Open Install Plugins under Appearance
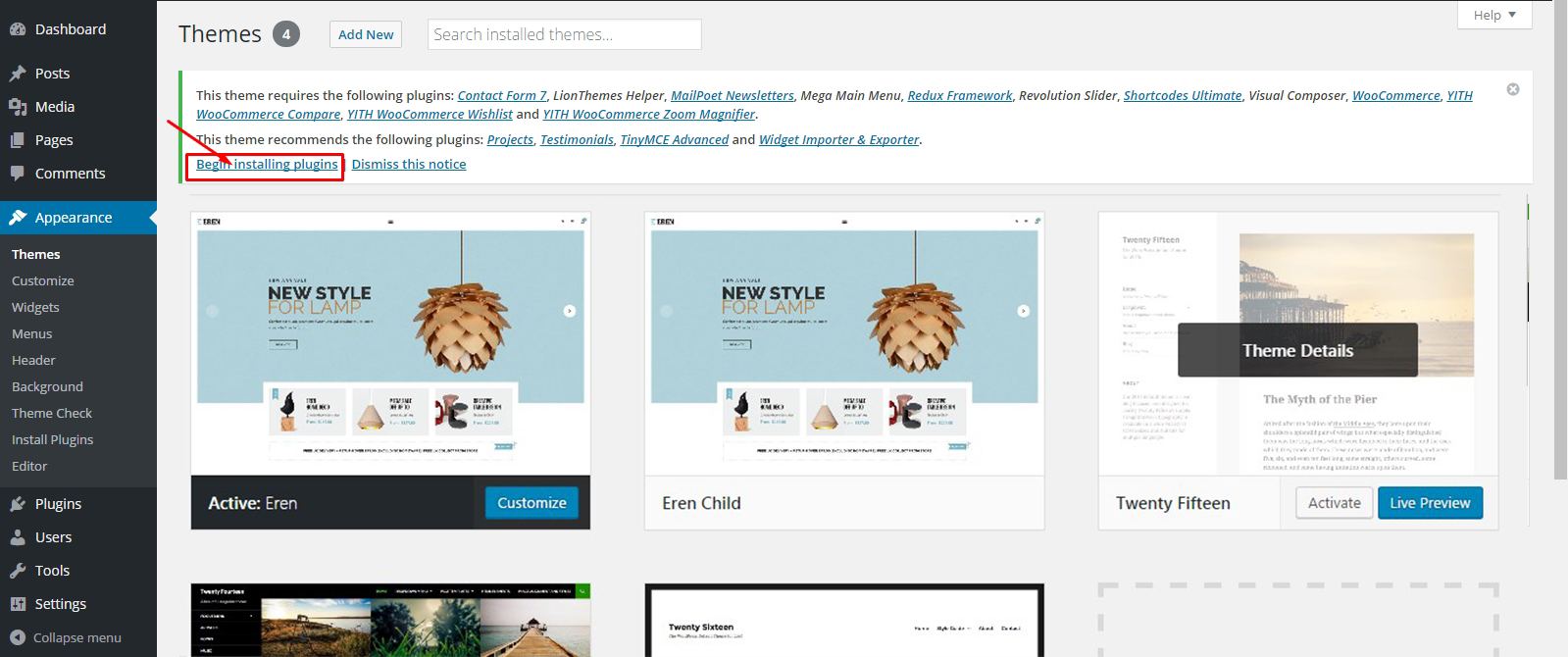 click(52, 439)
